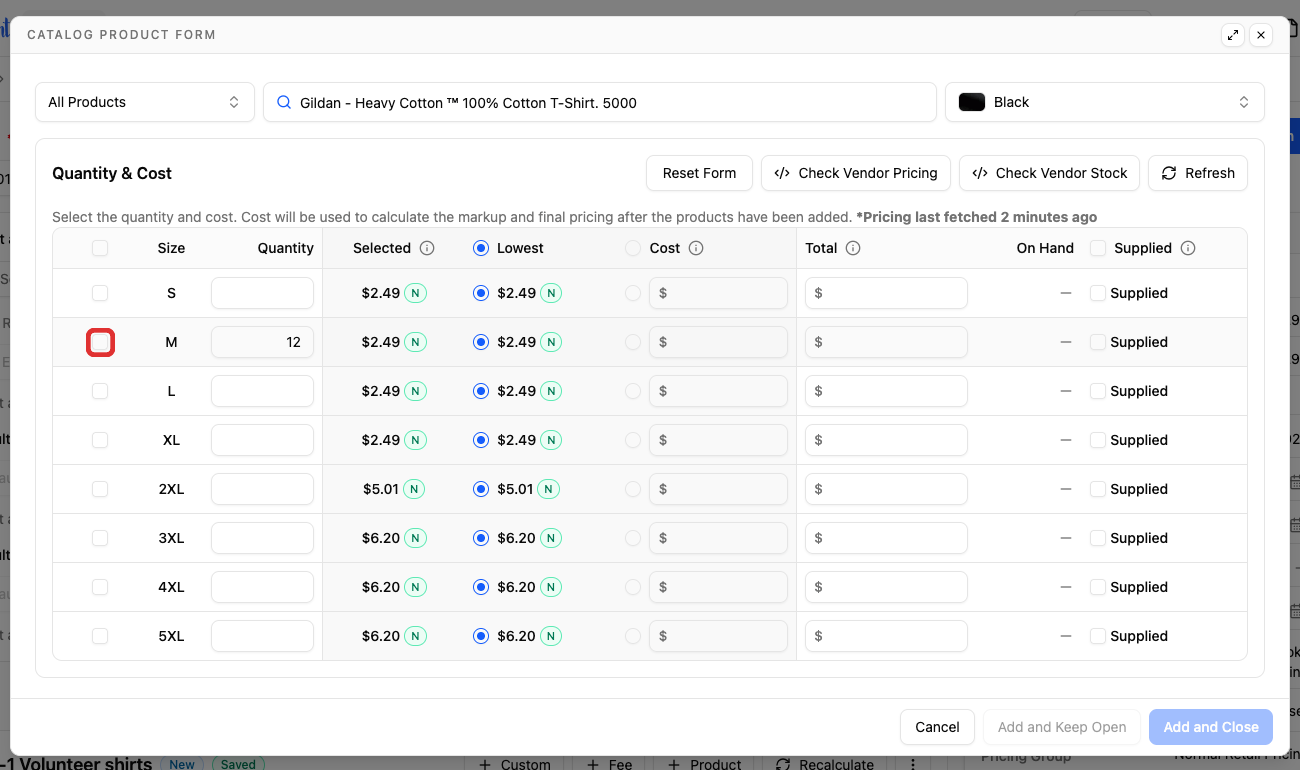The height and width of the screenshot is (770, 1300).
Task: Click the Cancel button
Action: click(937, 727)
